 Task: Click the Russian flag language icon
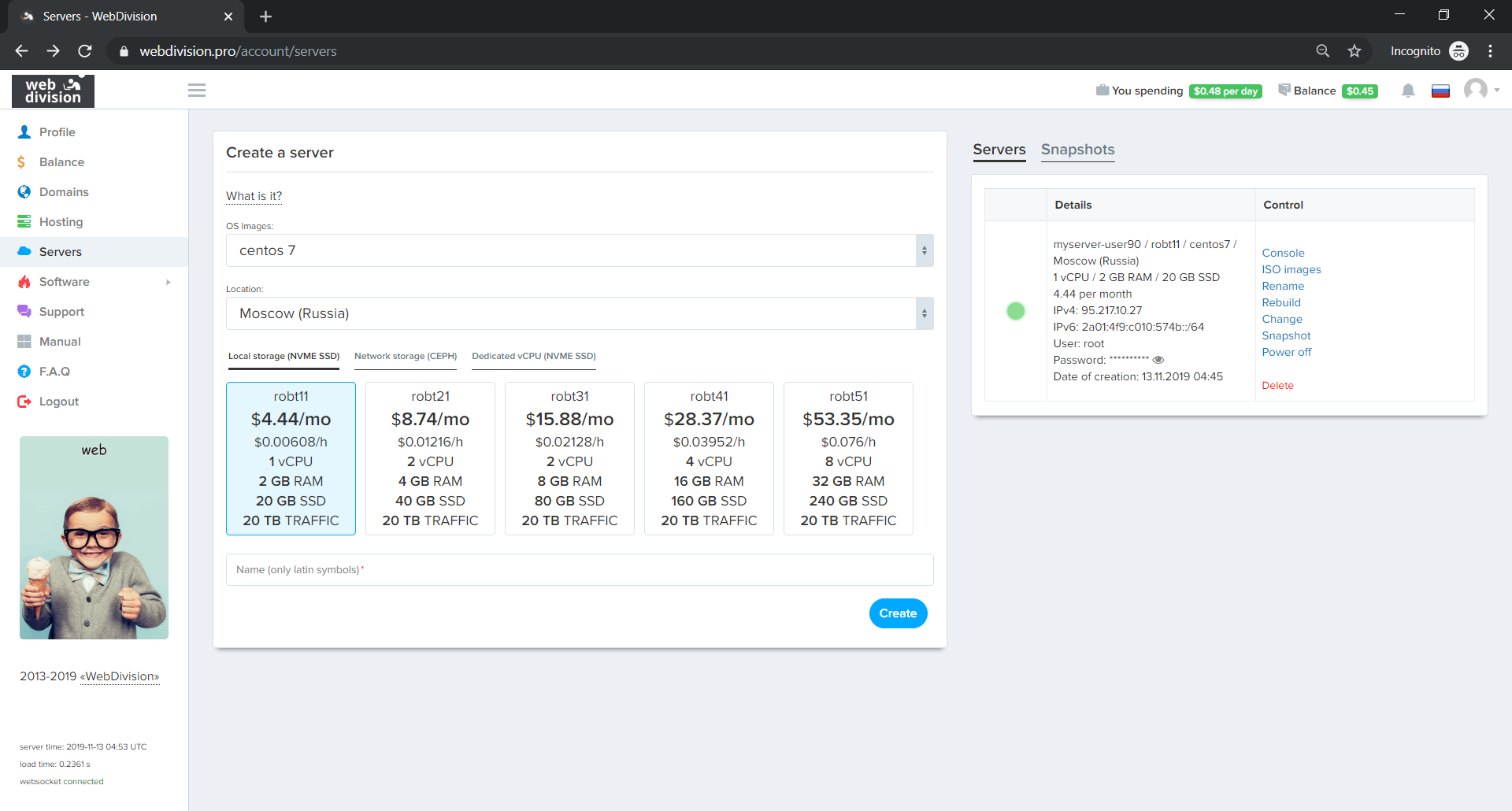tap(1440, 91)
